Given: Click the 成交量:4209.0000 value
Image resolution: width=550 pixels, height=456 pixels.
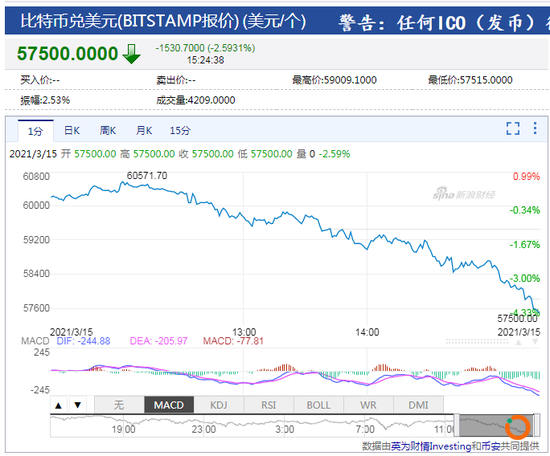Looking at the screenshot, I should tap(196, 100).
